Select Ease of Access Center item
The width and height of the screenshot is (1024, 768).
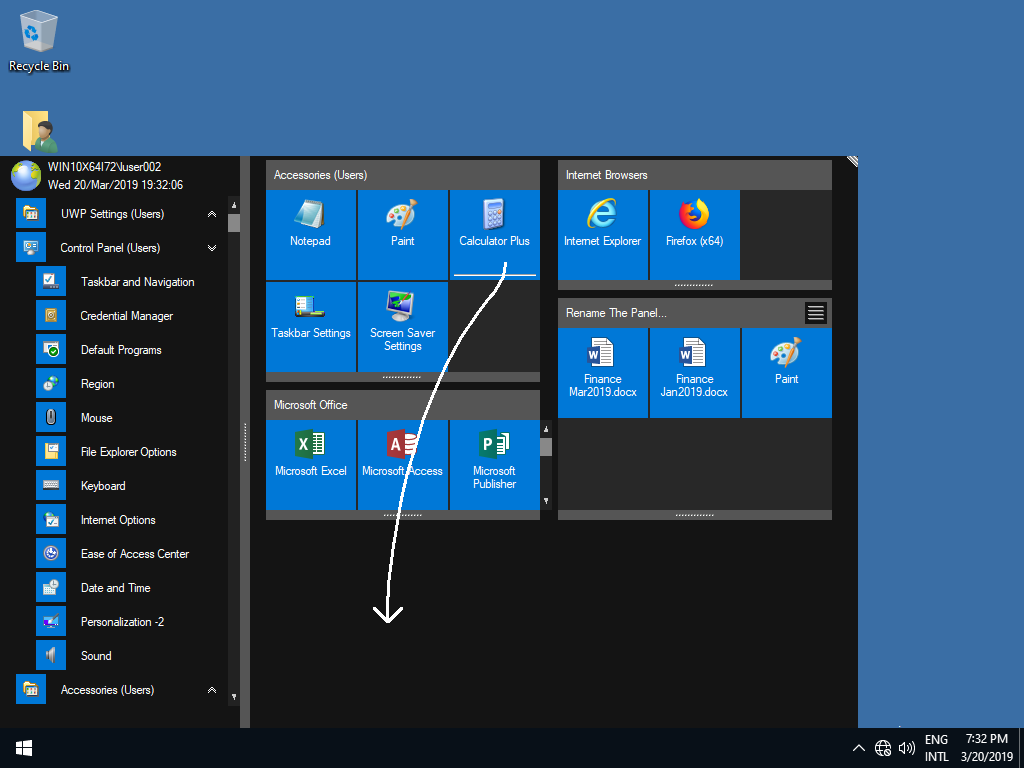tap(134, 554)
